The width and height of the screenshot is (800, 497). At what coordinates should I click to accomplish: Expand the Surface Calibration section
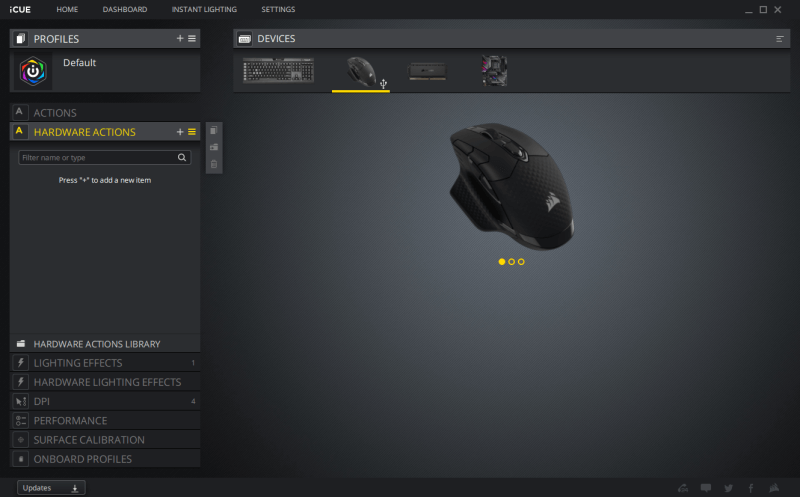[105, 440]
